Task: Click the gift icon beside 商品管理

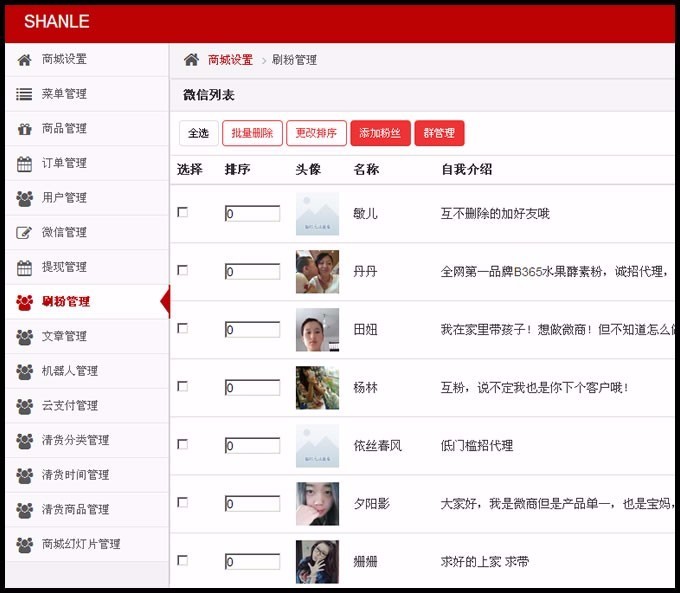Action: click(24, 129)
